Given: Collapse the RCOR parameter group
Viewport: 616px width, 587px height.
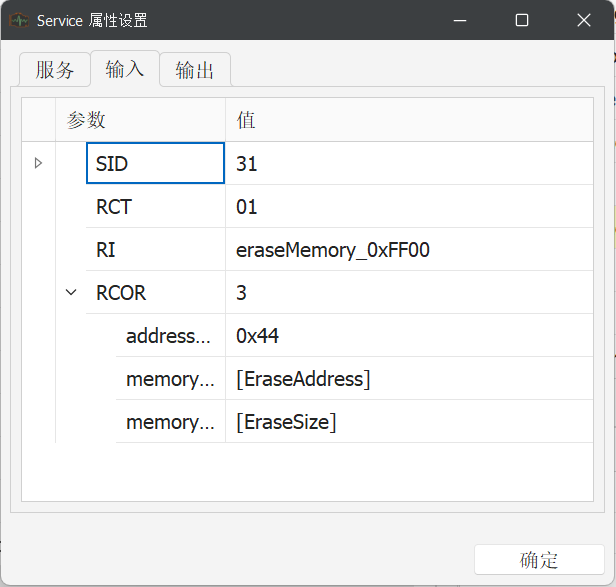Looking at the screenshot, I should 71,292.
